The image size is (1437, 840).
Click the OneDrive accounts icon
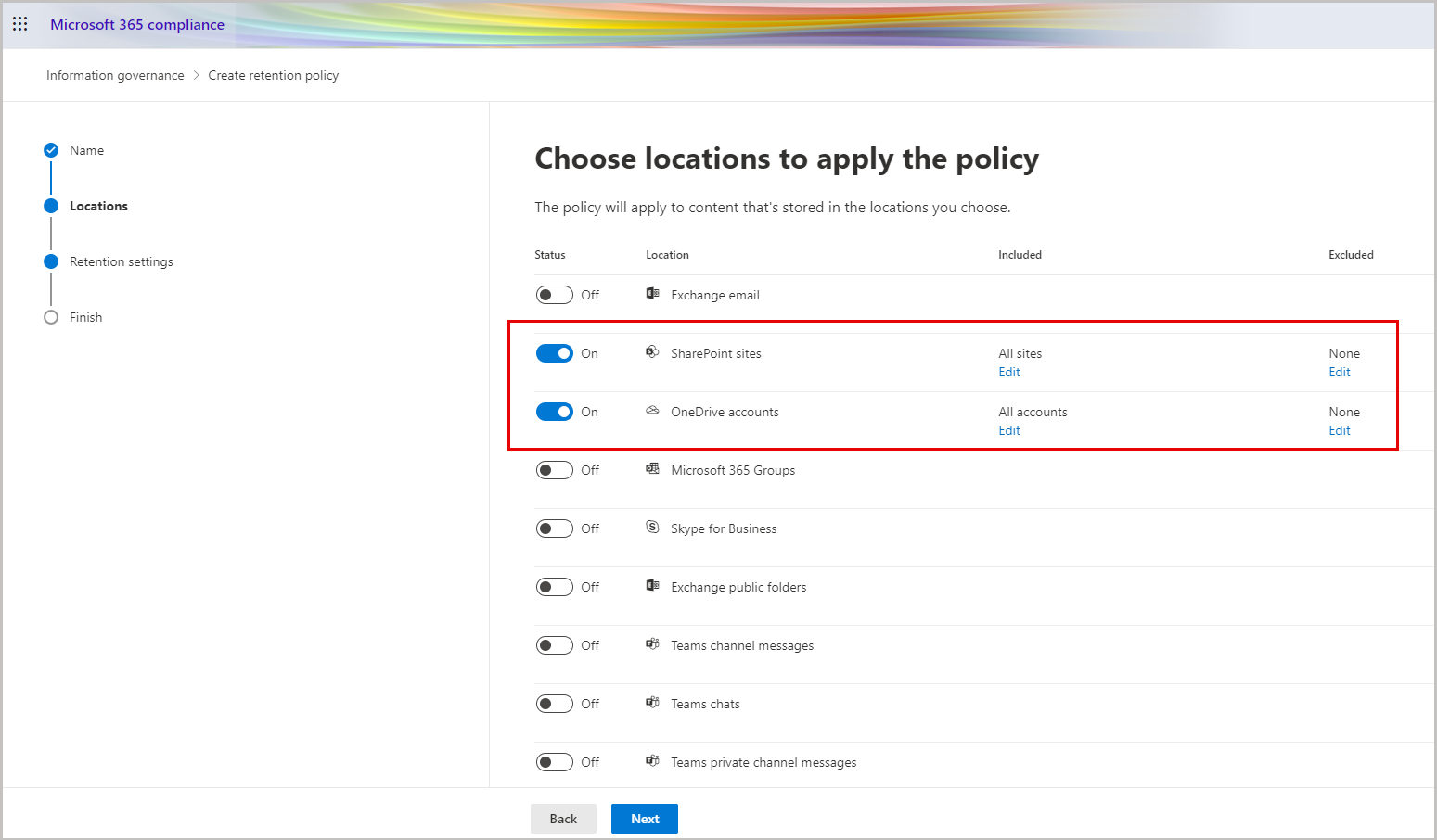pos(653,411)
